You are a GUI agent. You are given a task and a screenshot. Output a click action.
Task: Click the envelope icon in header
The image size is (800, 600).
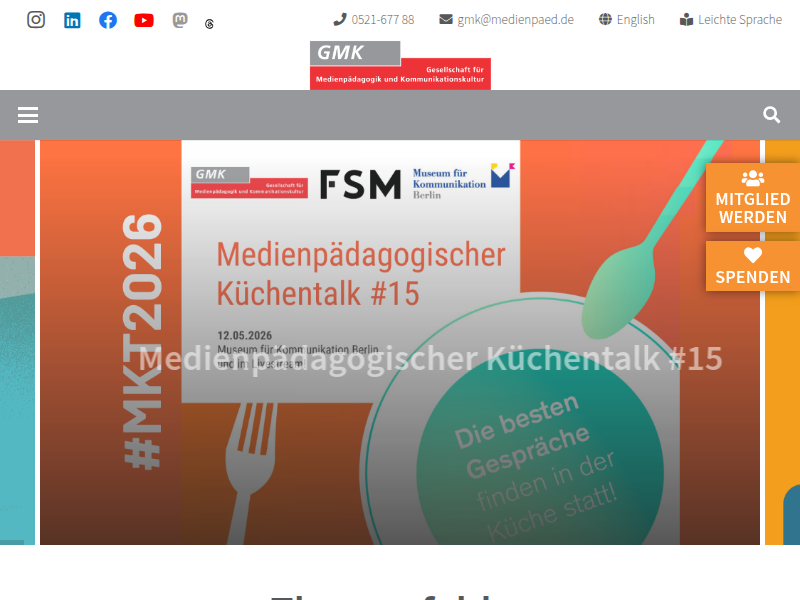(x=446, y=19)
